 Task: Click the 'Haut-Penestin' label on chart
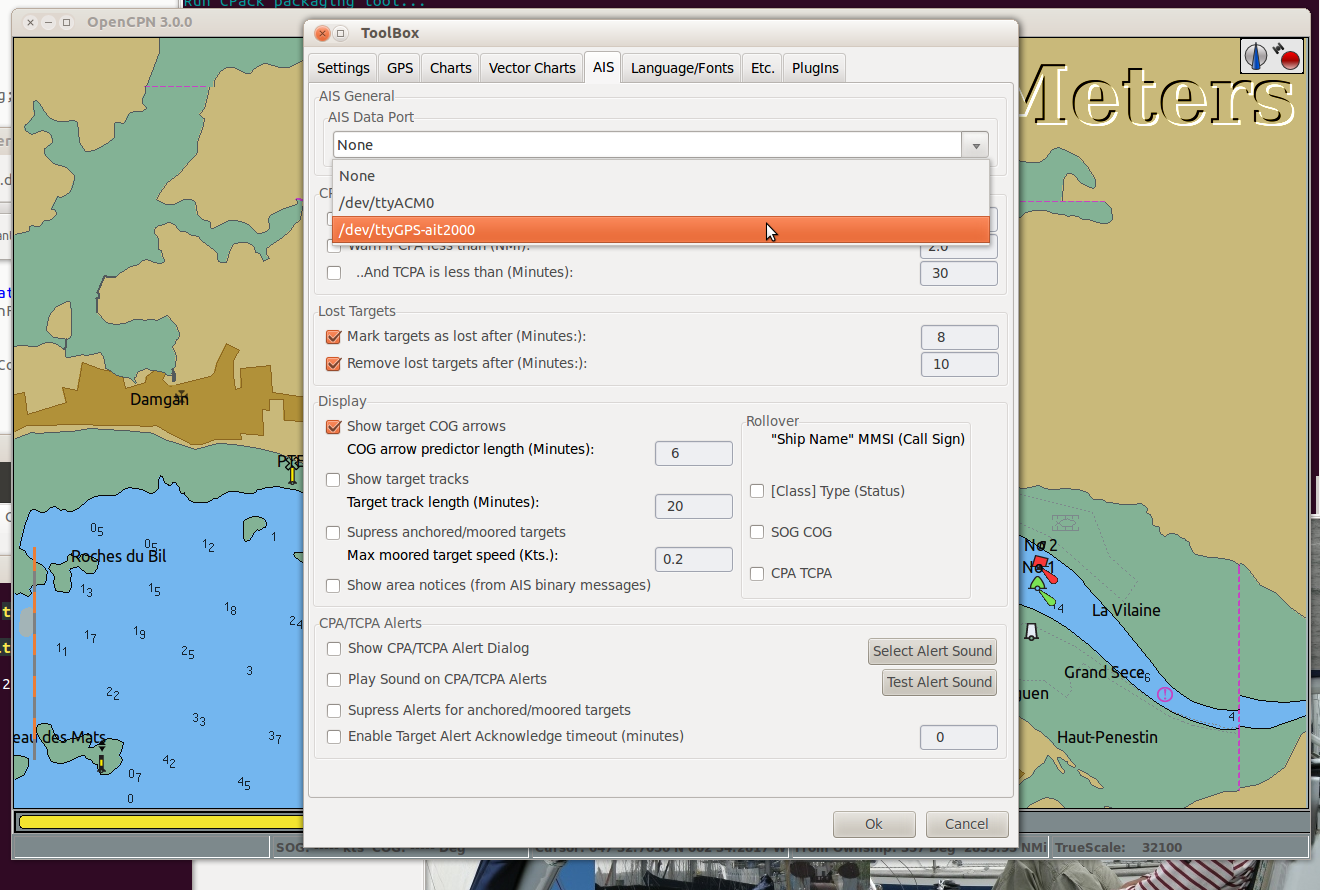[1107, 737]
